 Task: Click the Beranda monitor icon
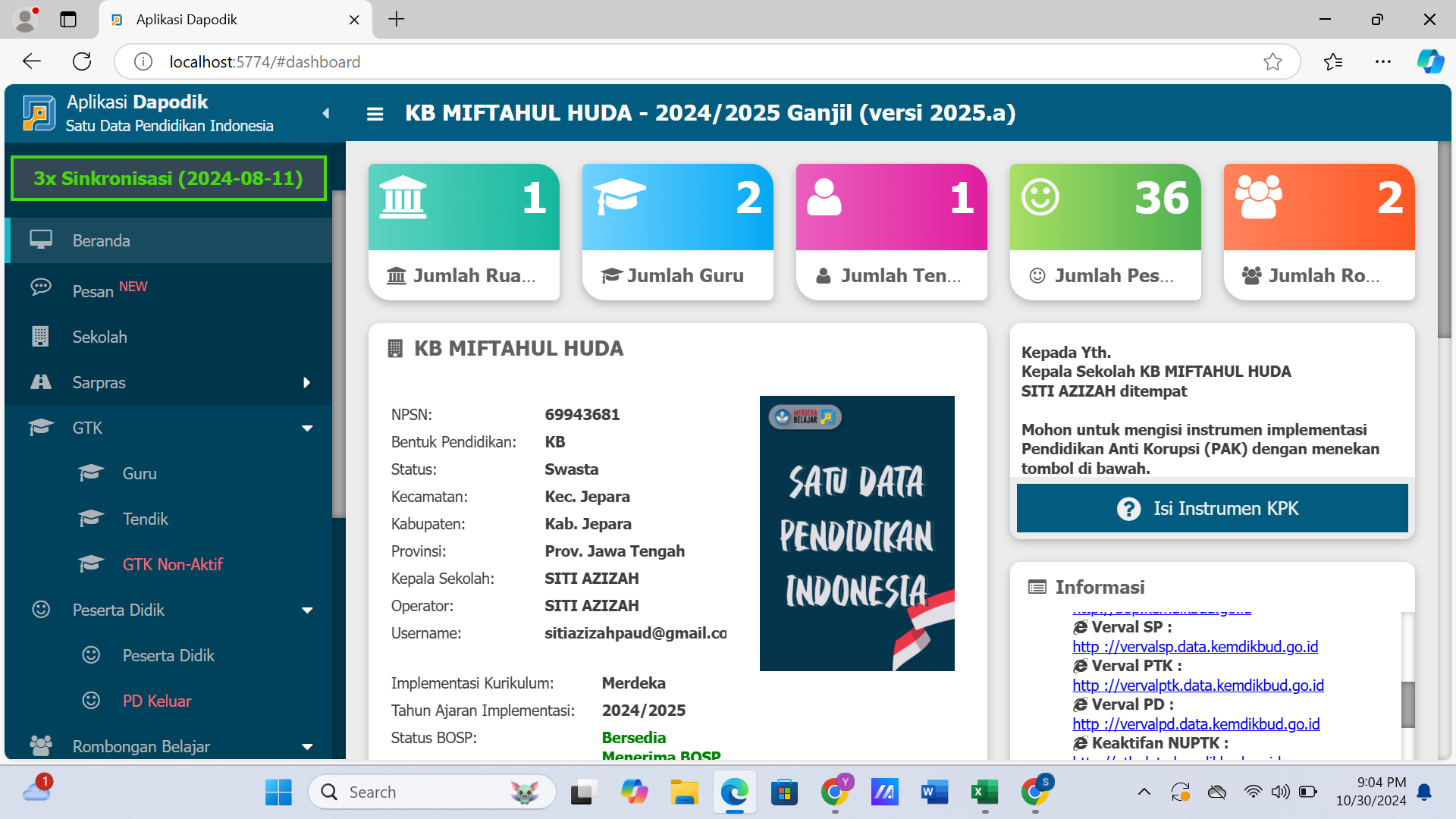pos(41,240)
